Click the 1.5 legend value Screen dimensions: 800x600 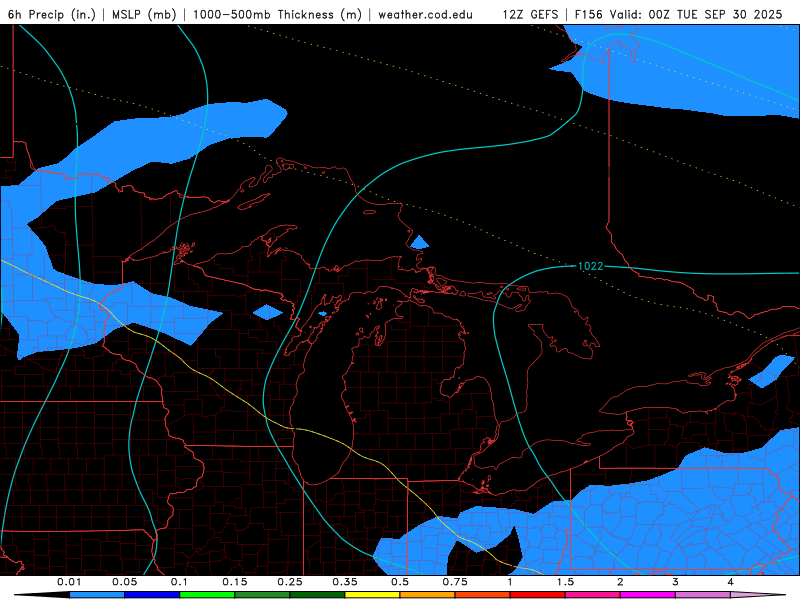coord(565,582)
